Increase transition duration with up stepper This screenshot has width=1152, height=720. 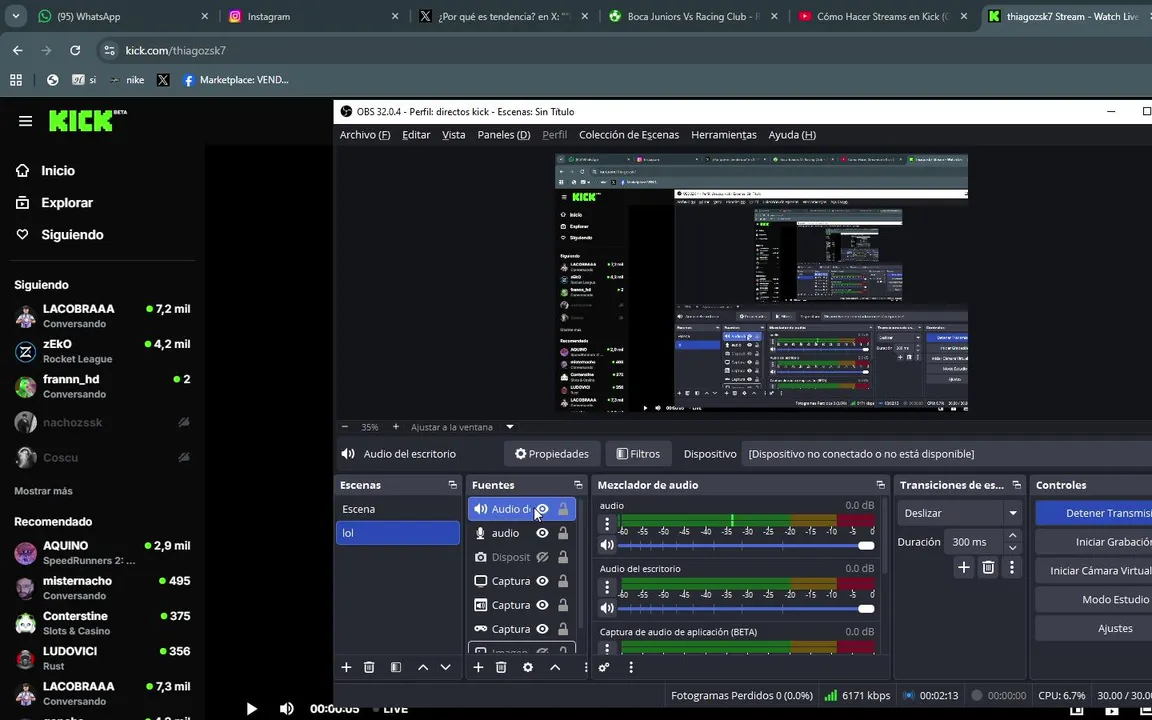pos(1012,536)
